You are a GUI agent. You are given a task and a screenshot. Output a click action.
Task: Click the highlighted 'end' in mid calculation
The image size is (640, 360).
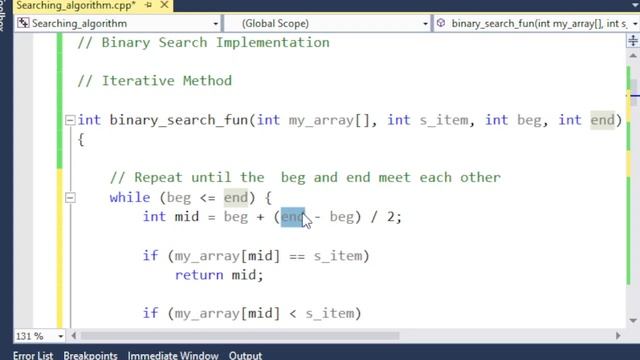[x=293, y=217]
